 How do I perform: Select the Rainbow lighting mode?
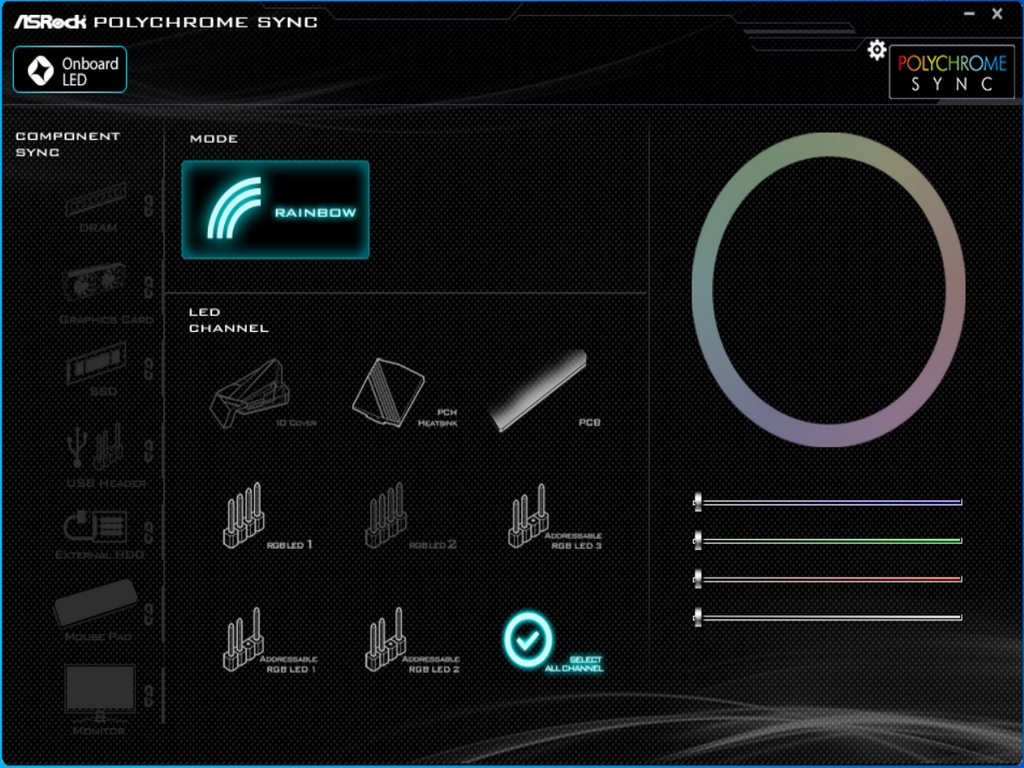click(275, 210)
